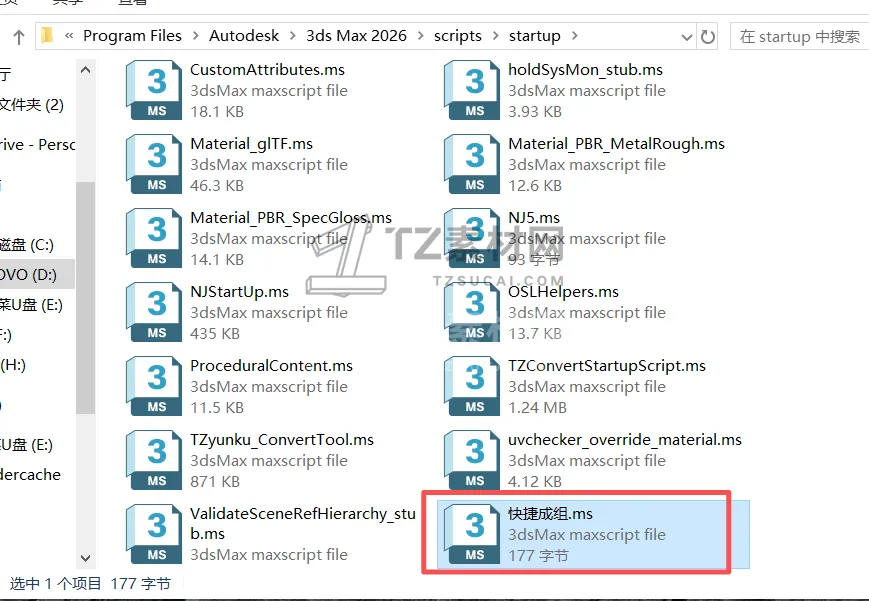Select Material_glTF.ms file icon
This screenshot has height=601, width=869.
(155, 164)
